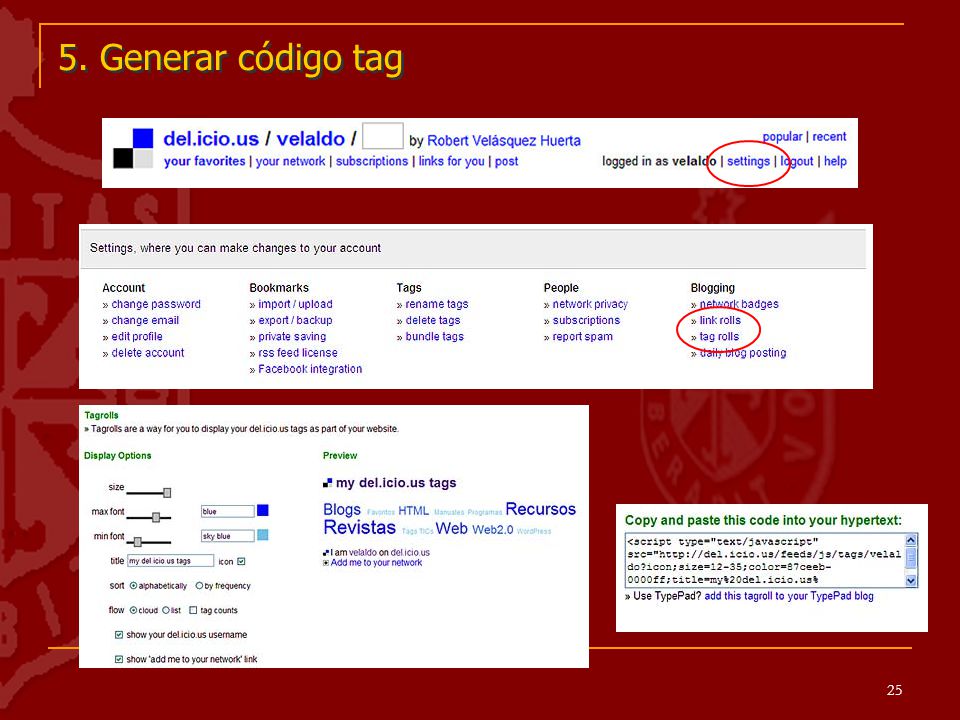
Task: Click the small del.icio.us icon beside preview title
Action: point(328,483)
